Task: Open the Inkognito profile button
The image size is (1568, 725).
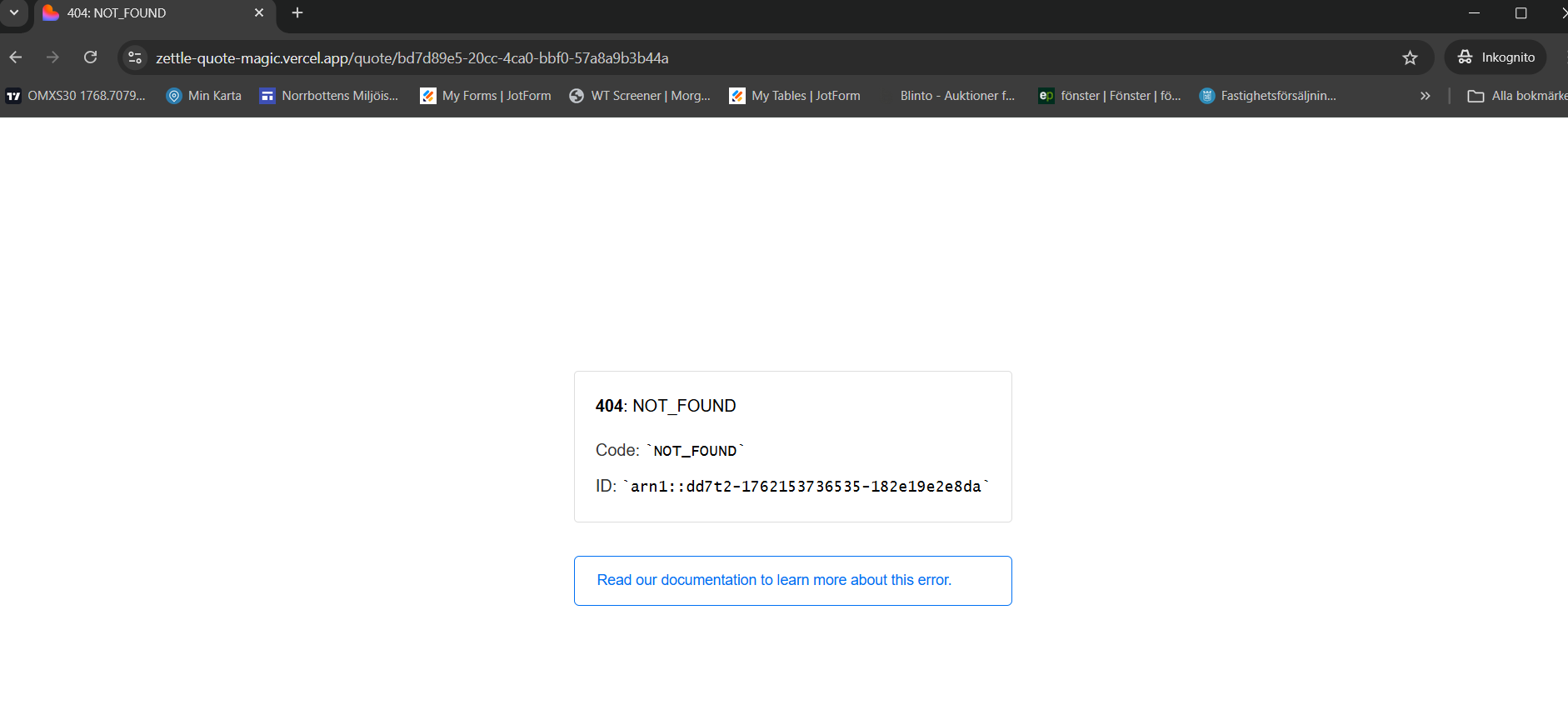Action: coord(1496,57)
